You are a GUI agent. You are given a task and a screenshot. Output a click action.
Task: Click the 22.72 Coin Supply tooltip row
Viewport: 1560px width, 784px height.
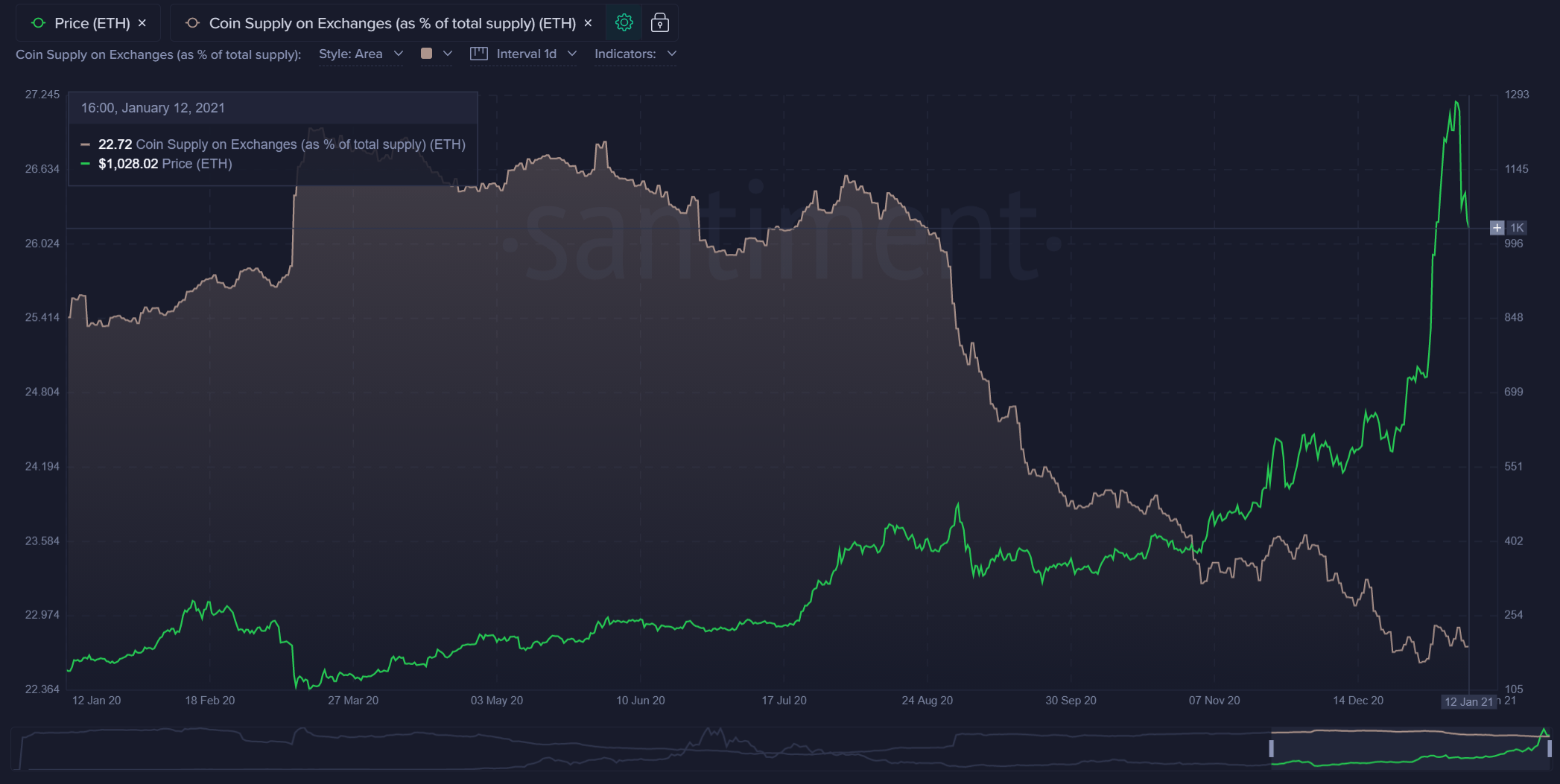(273, 144)
